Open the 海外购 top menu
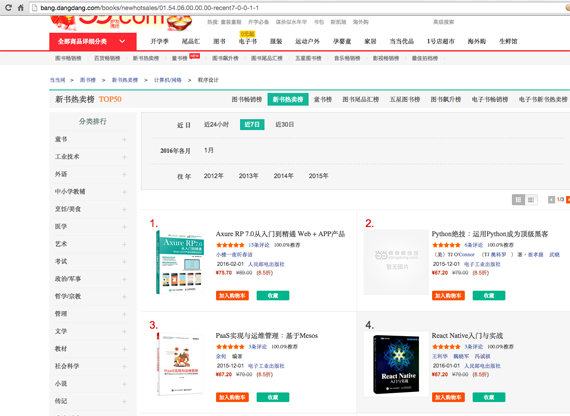 pos(477,41)
